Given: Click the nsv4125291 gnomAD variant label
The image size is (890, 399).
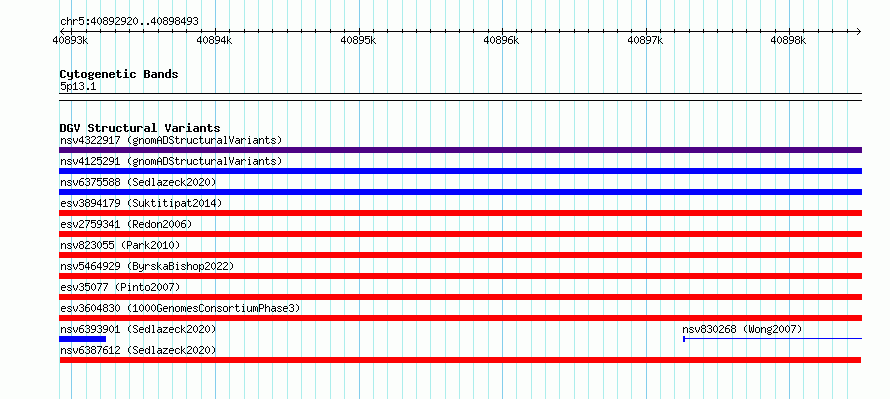Looking at the screenshot, I should click(171, 161).
